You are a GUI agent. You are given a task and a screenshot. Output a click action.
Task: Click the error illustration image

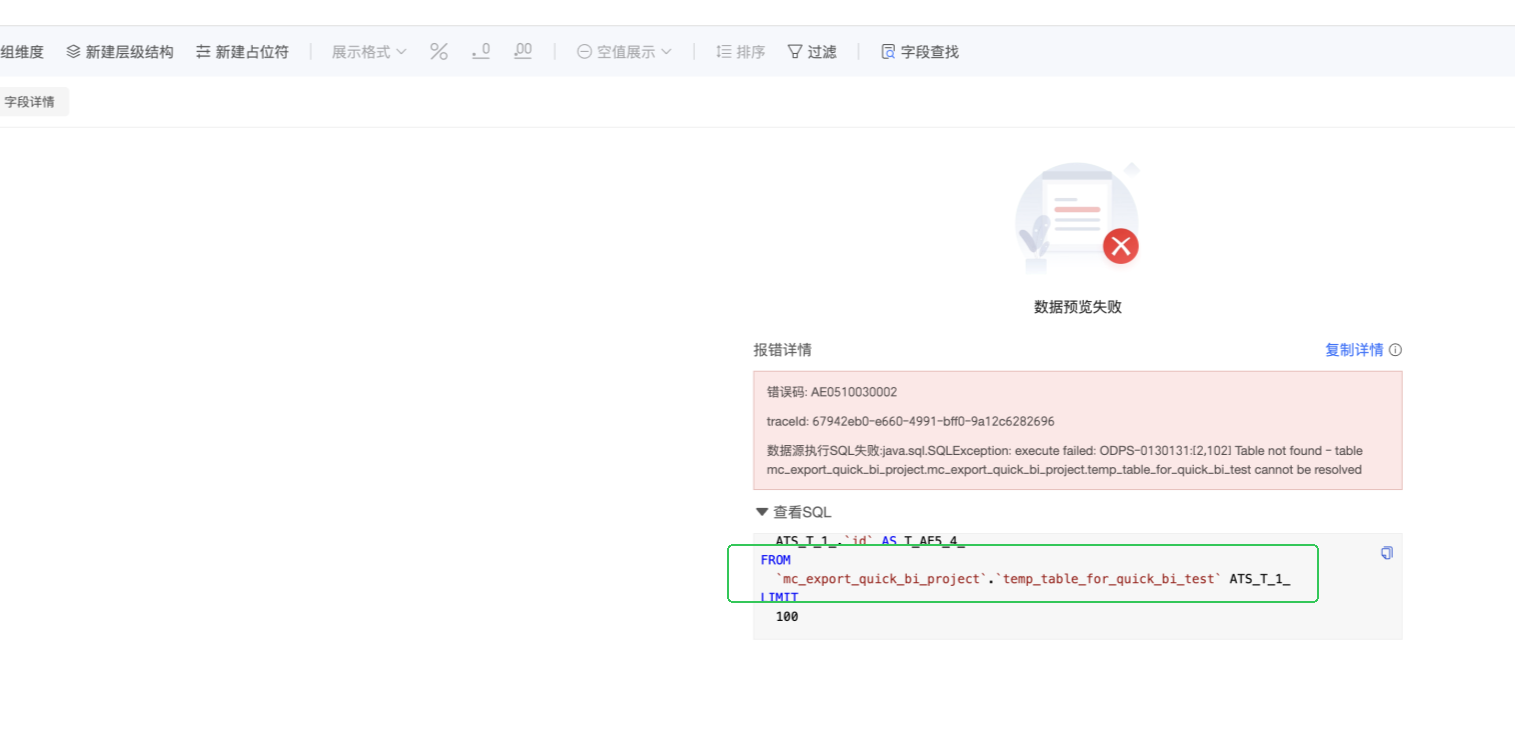(1078, 218)
